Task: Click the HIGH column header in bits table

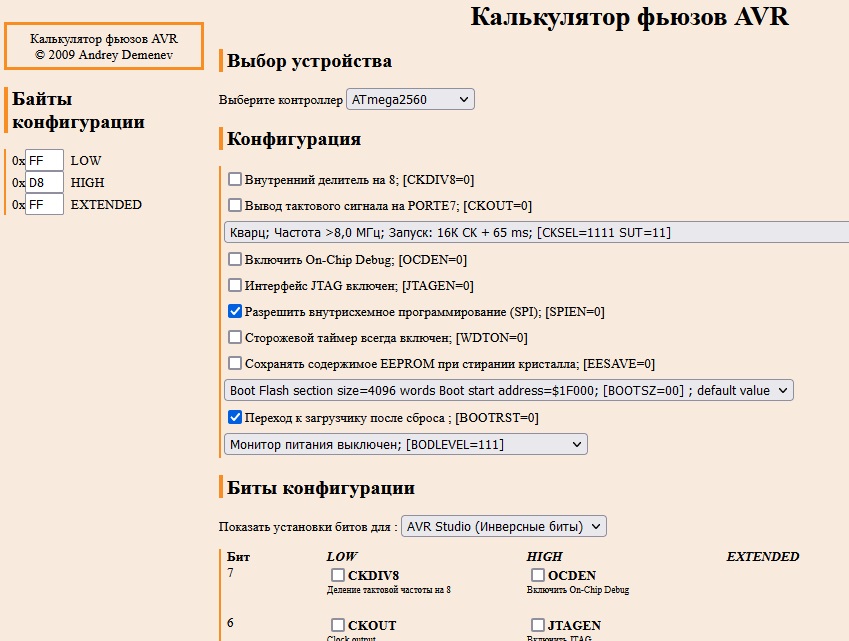Action: (544, 557)
